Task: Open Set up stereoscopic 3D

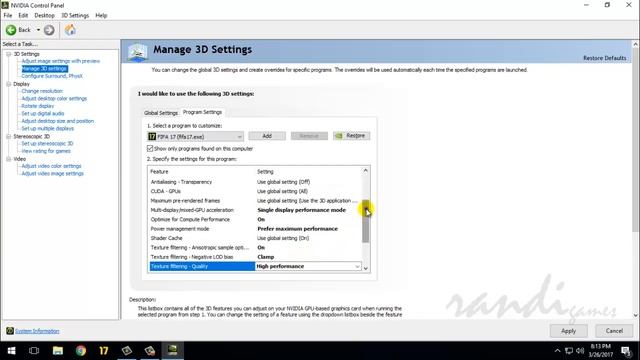Action: point(47,143)
